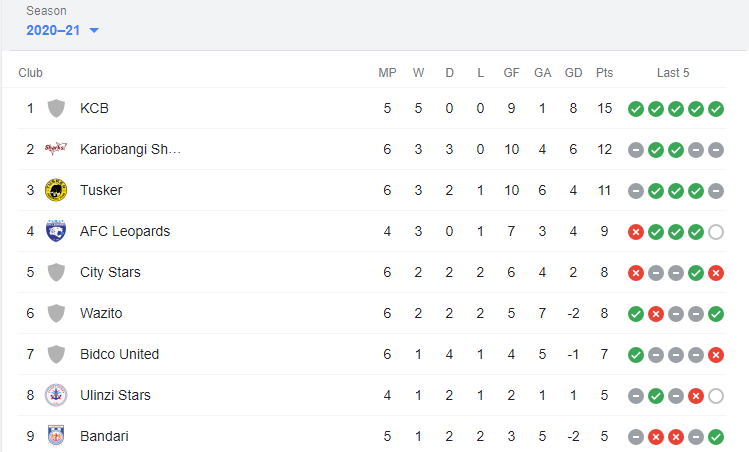Select KCB's most recent win checkmark

(716, 109)
